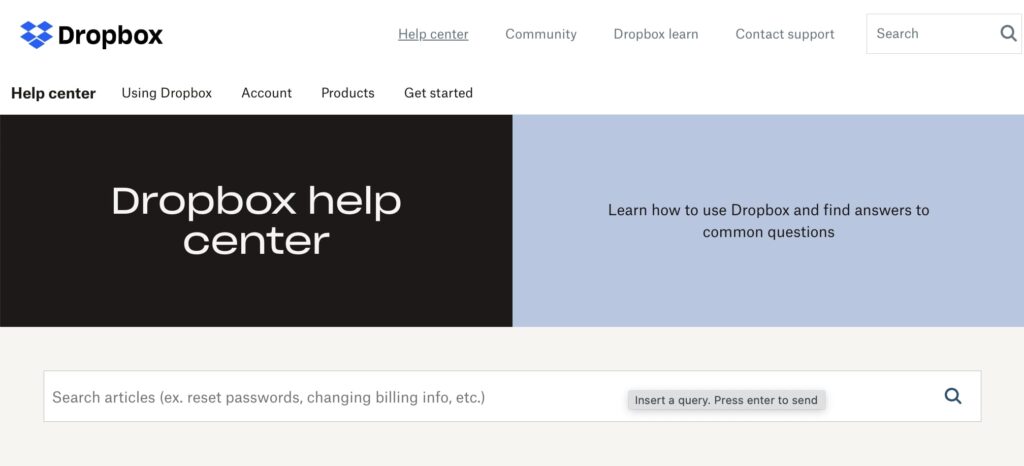
Task: Select Get started in the subnav
Action: click(438, 93)
